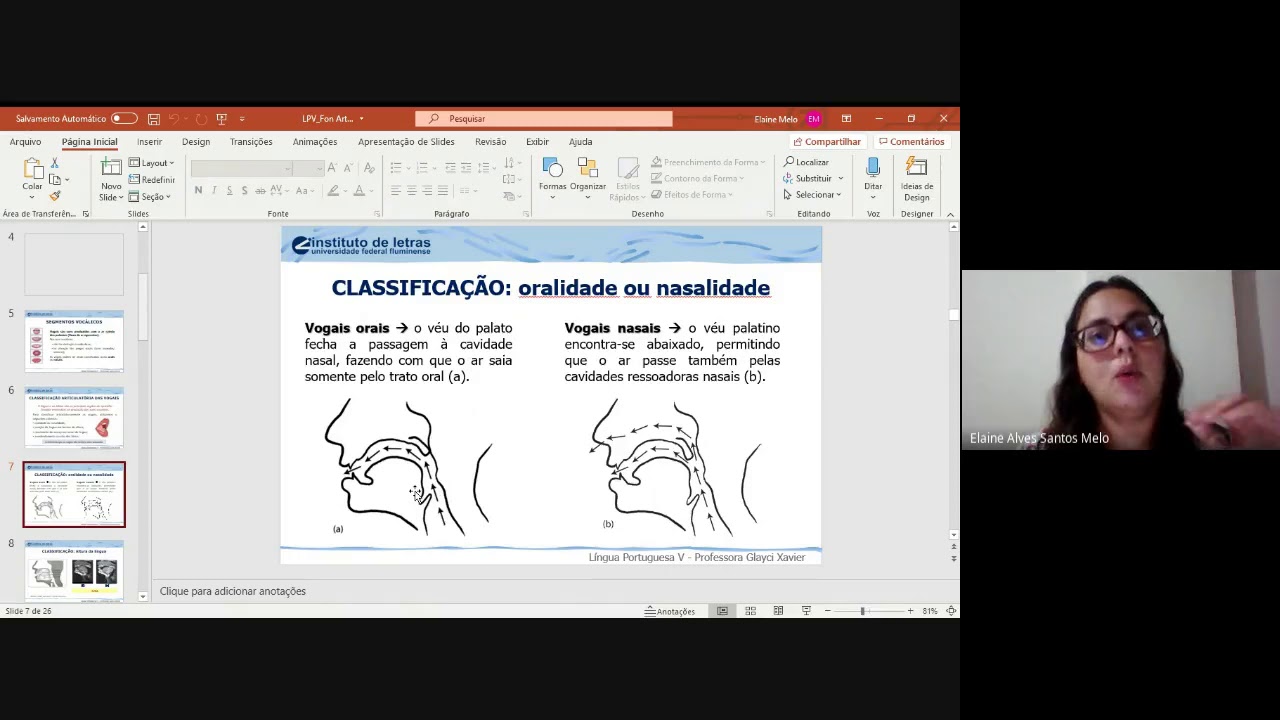Toggle Anotações notes pane
The height and width of the screenshot is (720, 1280).
(670, 611)
